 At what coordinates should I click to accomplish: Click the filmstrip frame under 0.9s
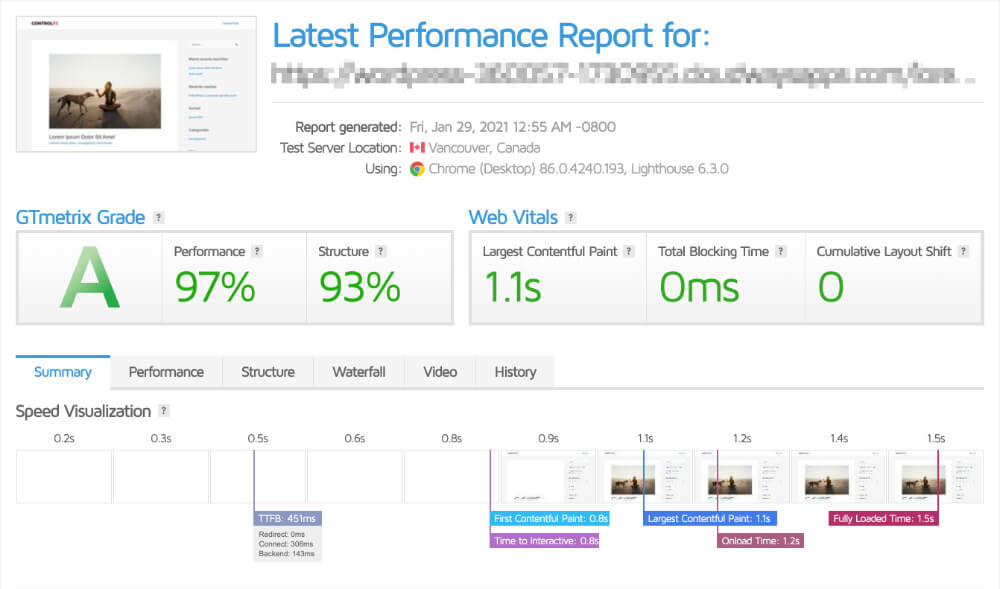tap(548, 477)
